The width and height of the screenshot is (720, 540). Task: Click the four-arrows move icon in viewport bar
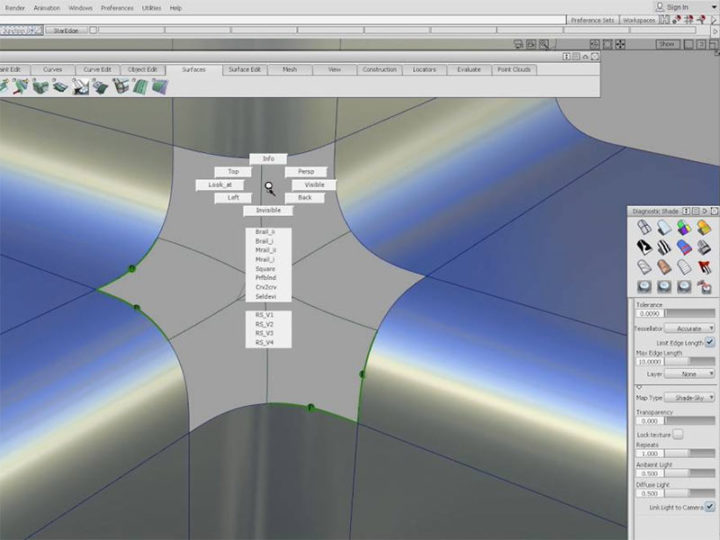click(620, 44)
